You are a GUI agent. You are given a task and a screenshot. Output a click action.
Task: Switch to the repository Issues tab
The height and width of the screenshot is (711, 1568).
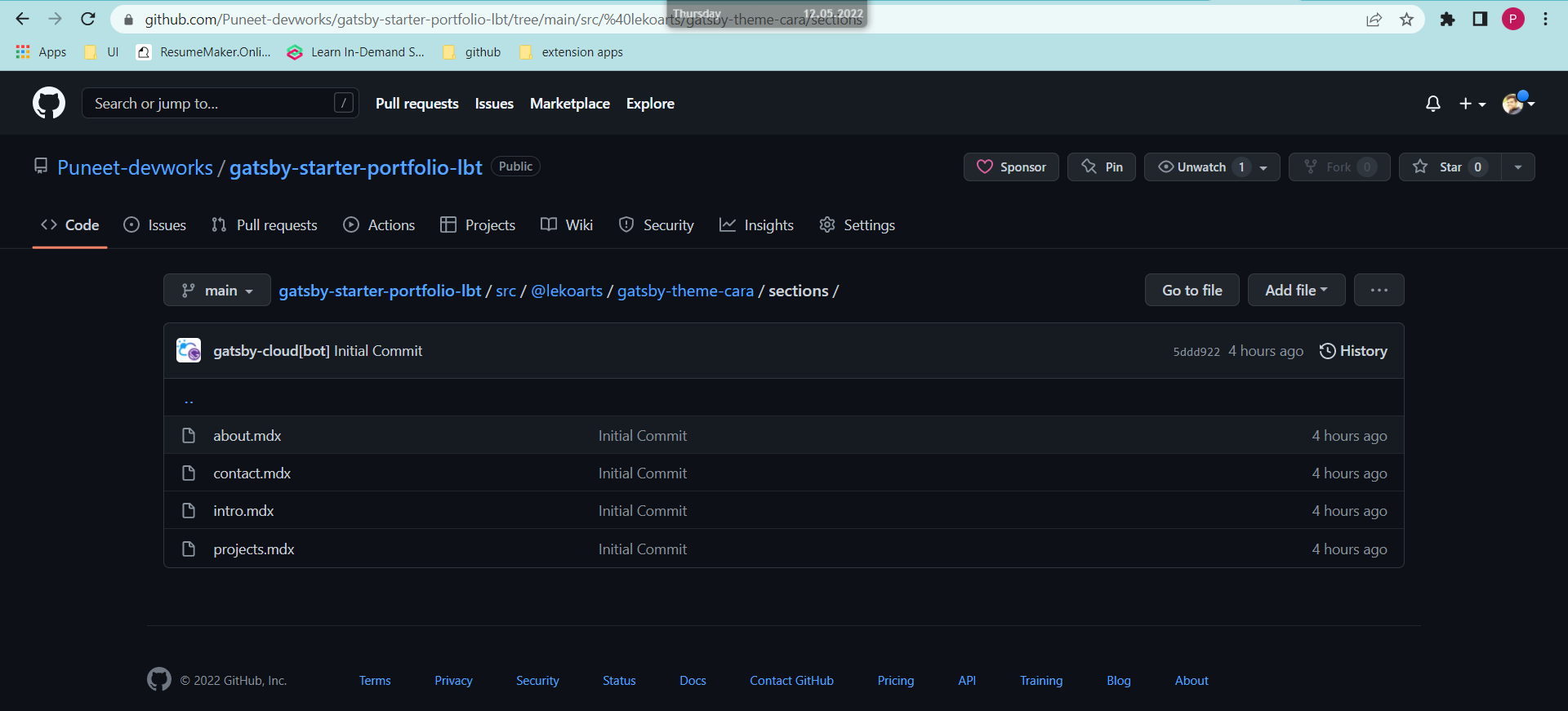(x=154, y=225)
